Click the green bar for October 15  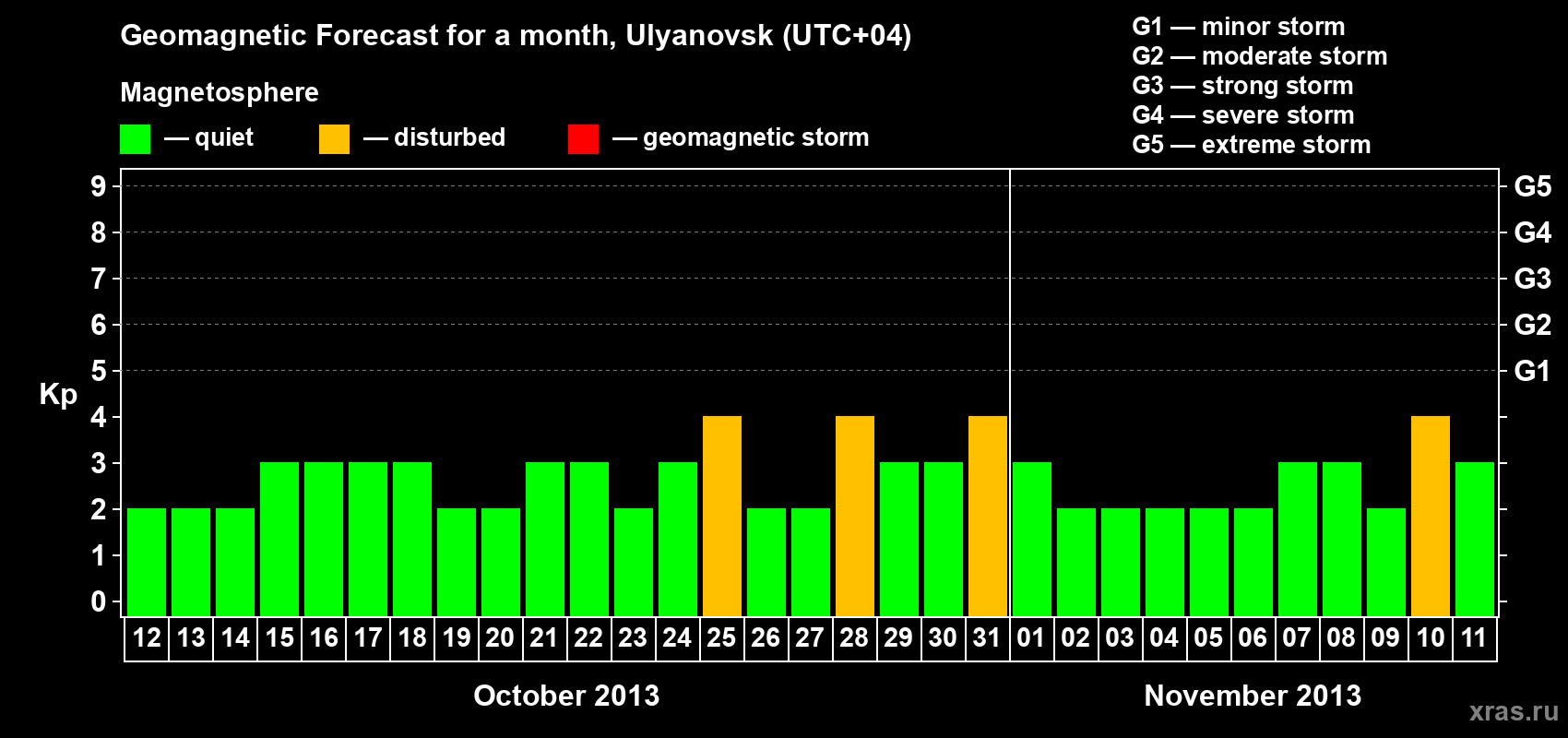point(279,539)
